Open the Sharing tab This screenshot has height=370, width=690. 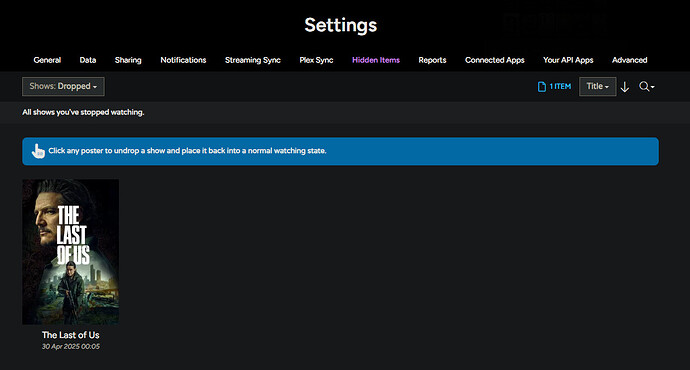128,60
